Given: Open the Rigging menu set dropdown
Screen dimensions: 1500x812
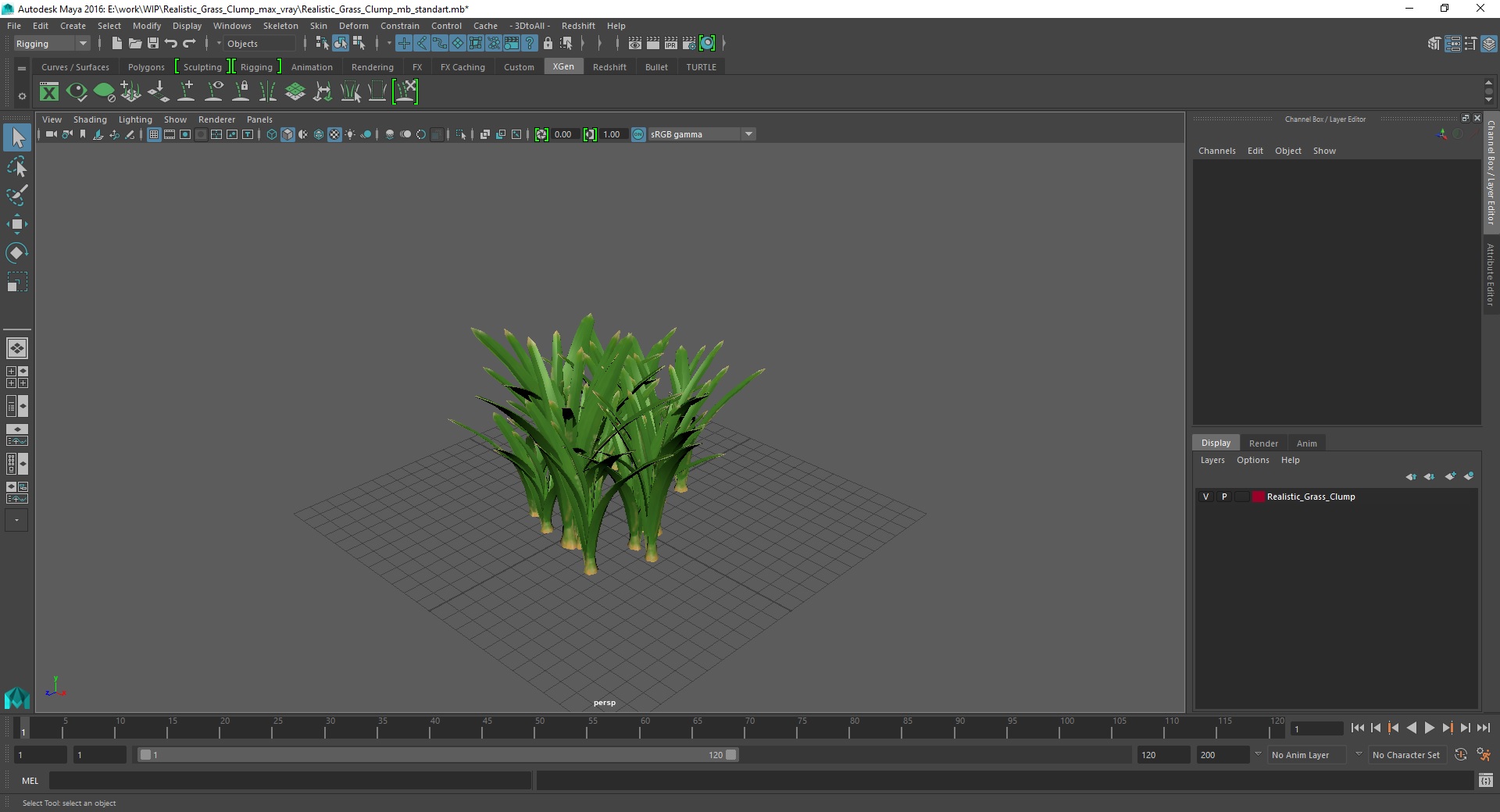Looking at the screenshot, I should pyautogui.click(x=52, y=44).
